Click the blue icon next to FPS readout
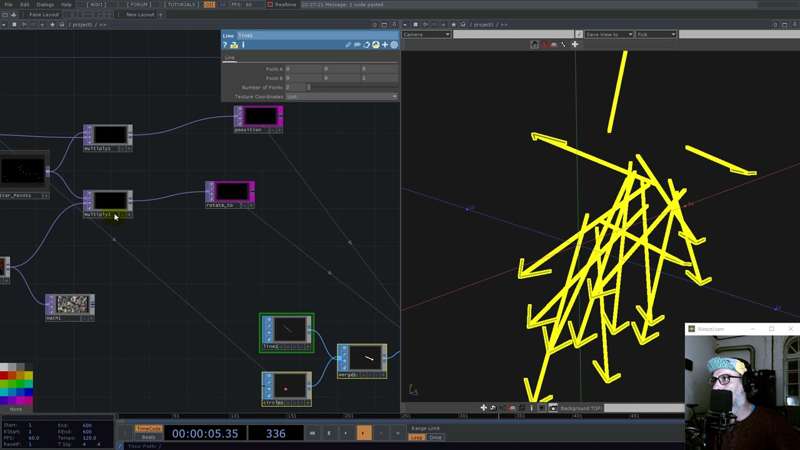 (222, 5)
